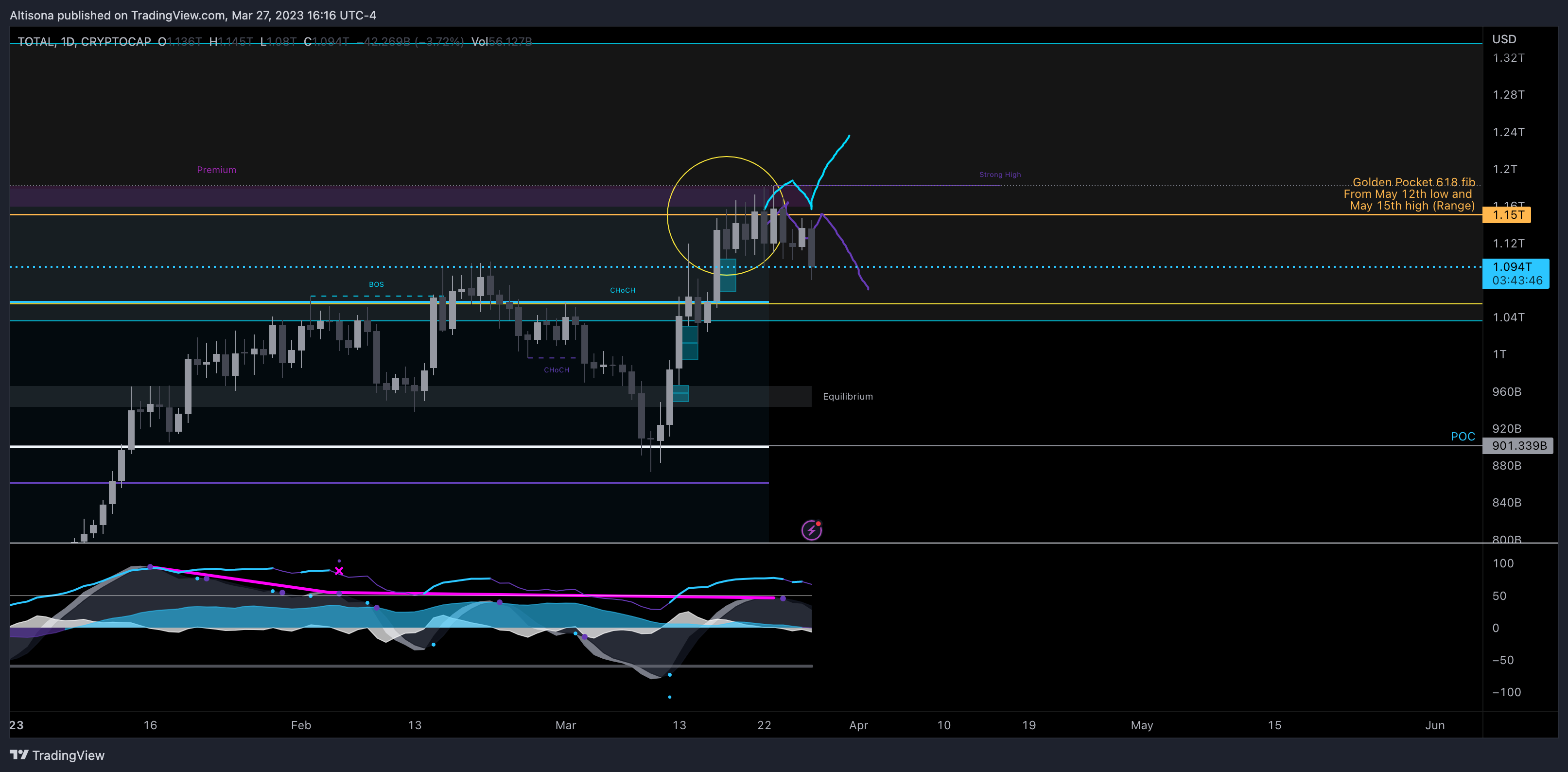This screenshot has height=772, width=1568.
Task: Click the magenta X marker on oscillator
Action: tap(339, 570)
